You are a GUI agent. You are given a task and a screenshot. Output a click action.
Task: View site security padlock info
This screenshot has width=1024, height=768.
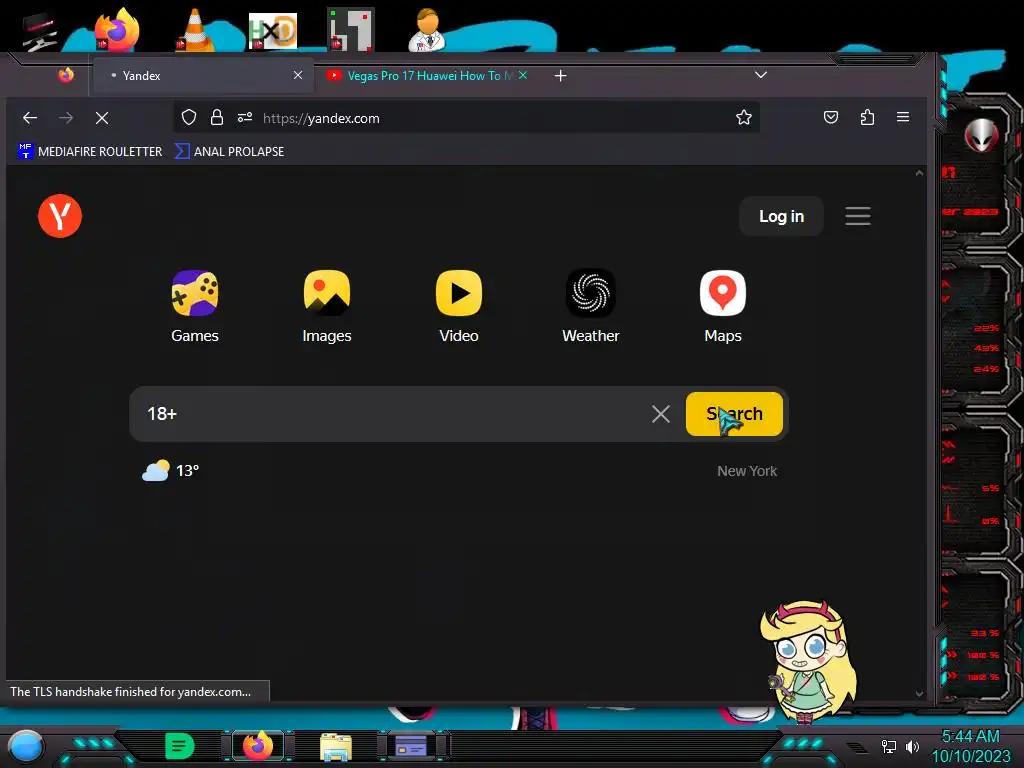[217, 118]
